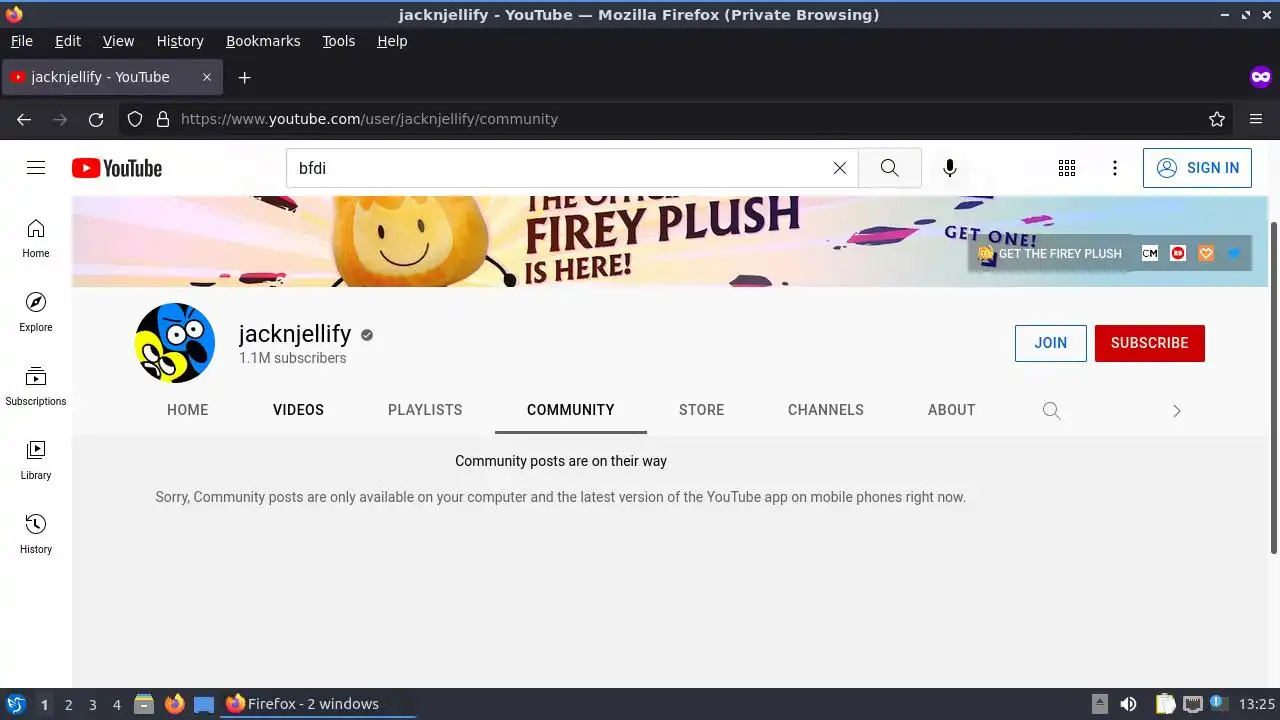This screenshot has width=1280, height=720.
Task: View site security padlock info
Action: pos(163,119)
